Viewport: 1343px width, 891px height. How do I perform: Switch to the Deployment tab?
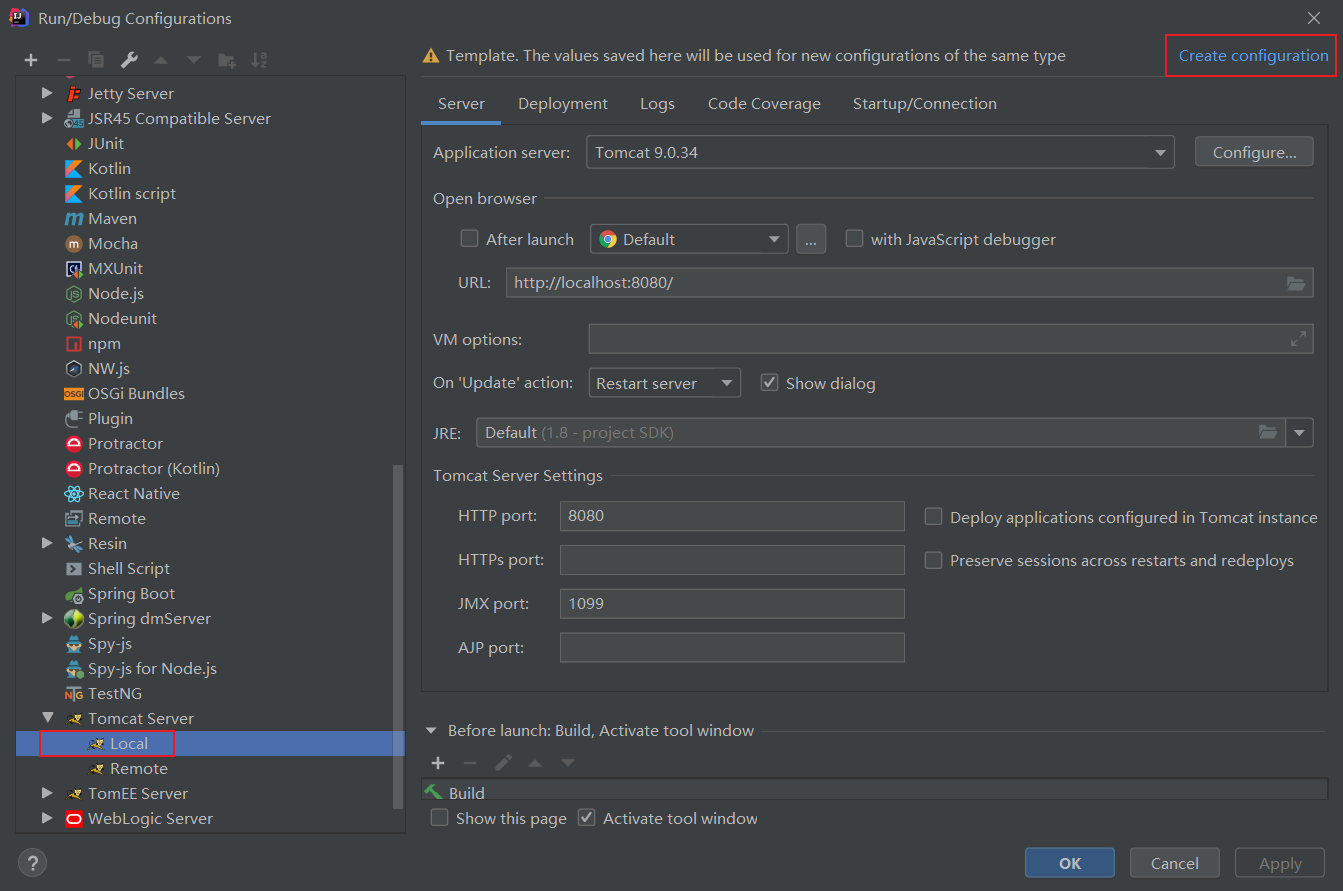coord(563,104)
